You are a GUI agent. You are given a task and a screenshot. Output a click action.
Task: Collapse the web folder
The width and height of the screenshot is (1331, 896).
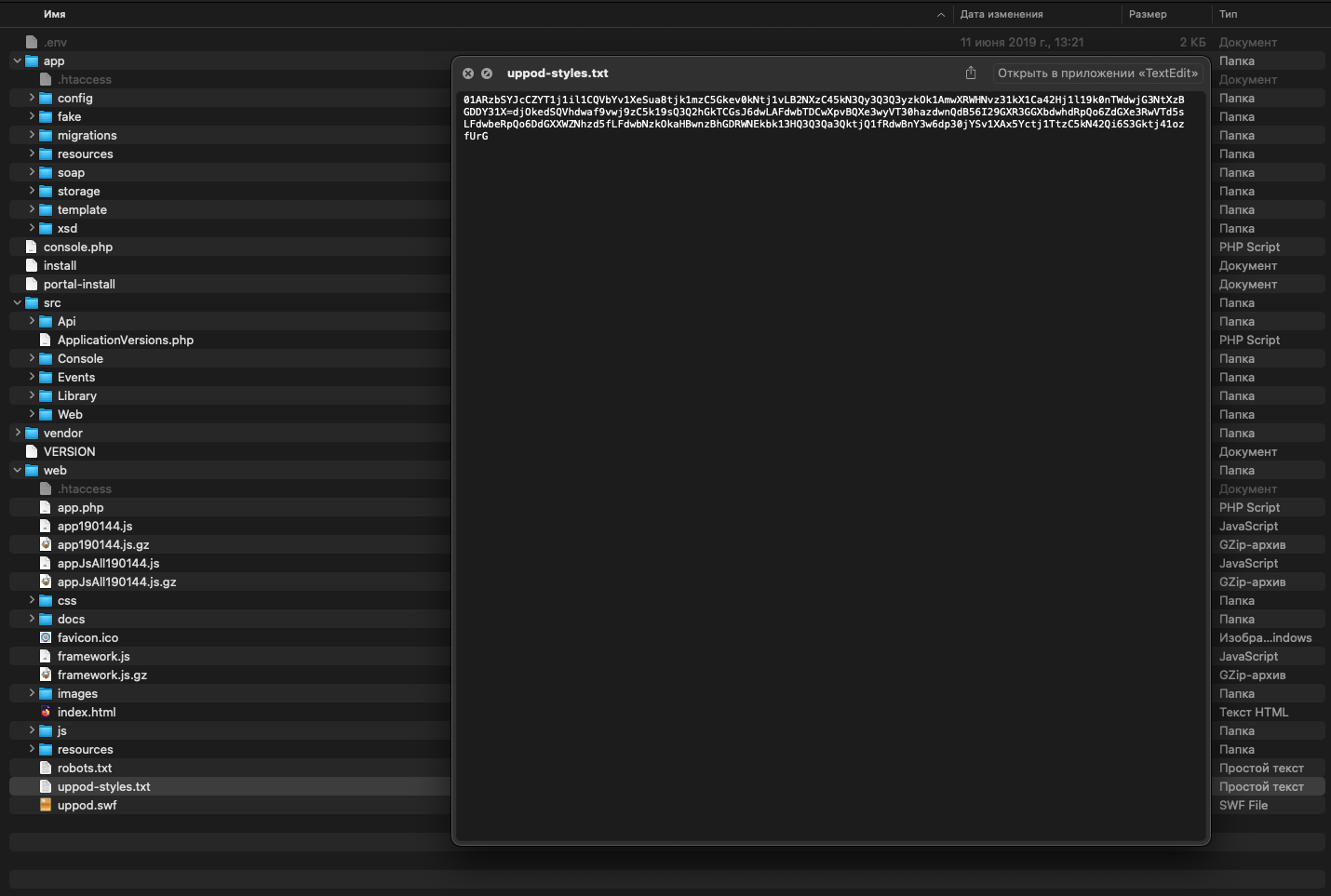pos(18,470)
